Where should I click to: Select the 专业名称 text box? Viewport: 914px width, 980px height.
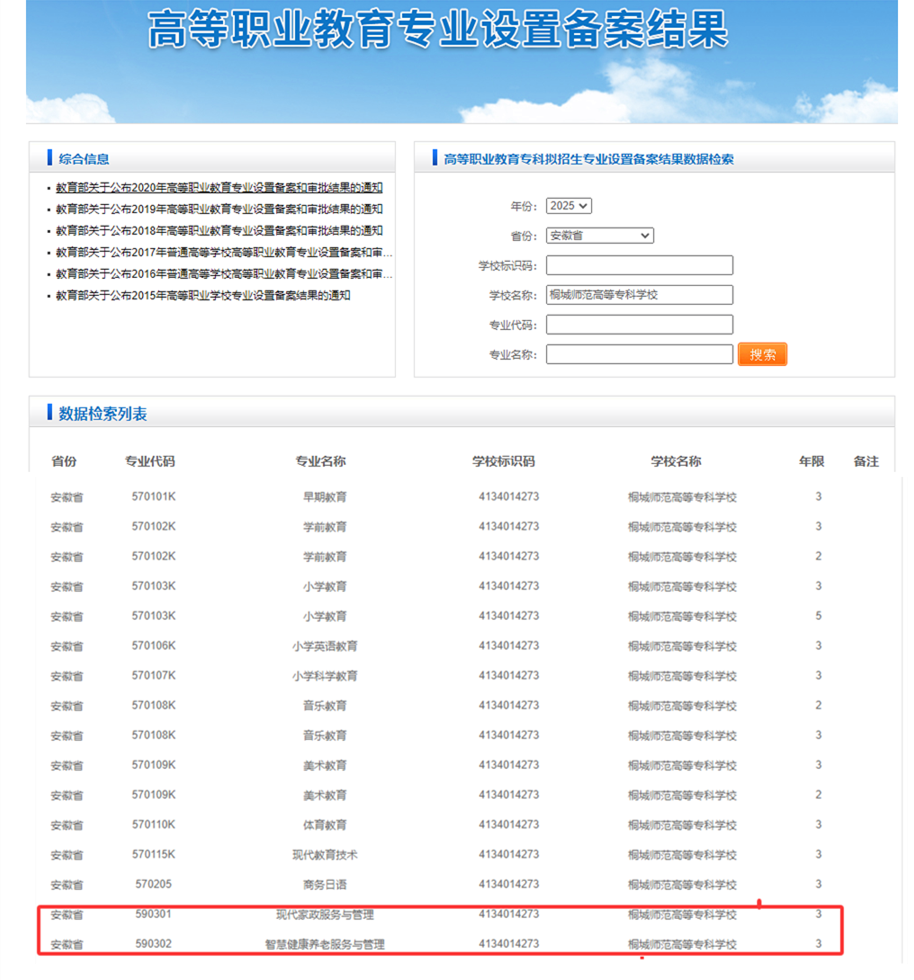click(x=639, y=355)
